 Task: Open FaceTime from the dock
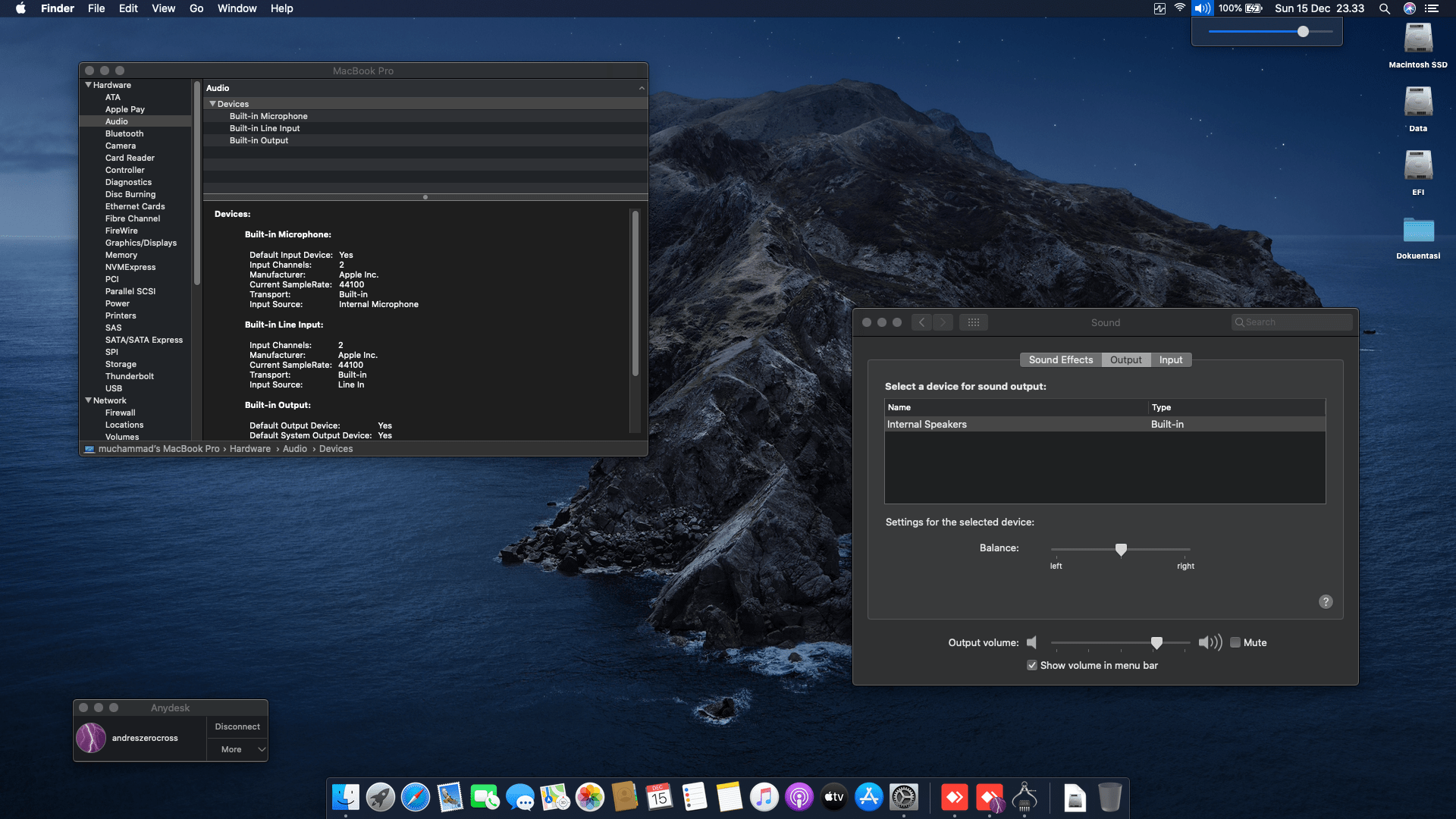(x=485, y=797)
